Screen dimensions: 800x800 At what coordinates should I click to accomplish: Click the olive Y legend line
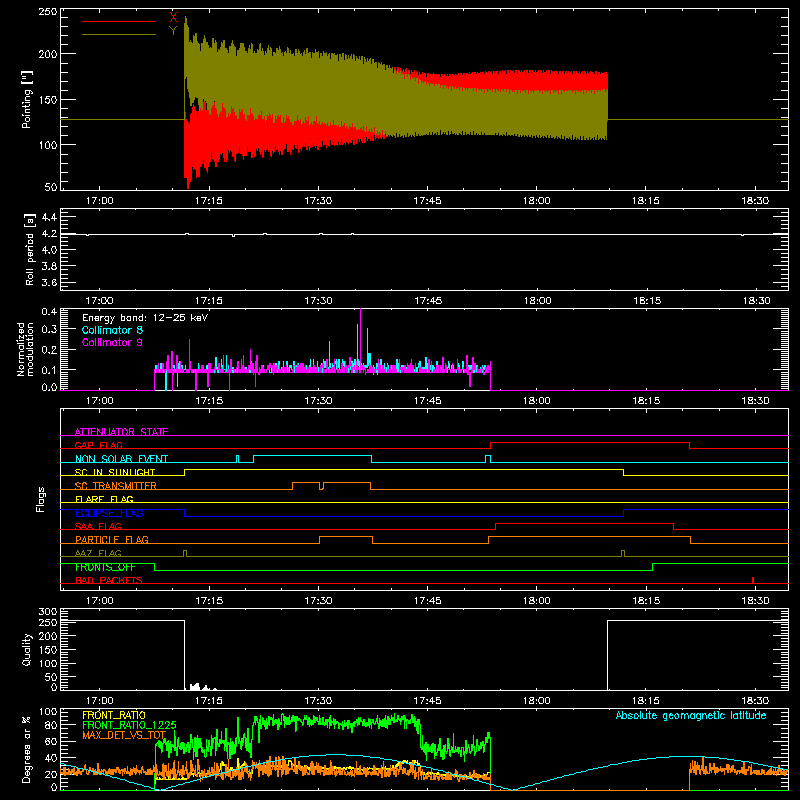(x=119, y=35)
